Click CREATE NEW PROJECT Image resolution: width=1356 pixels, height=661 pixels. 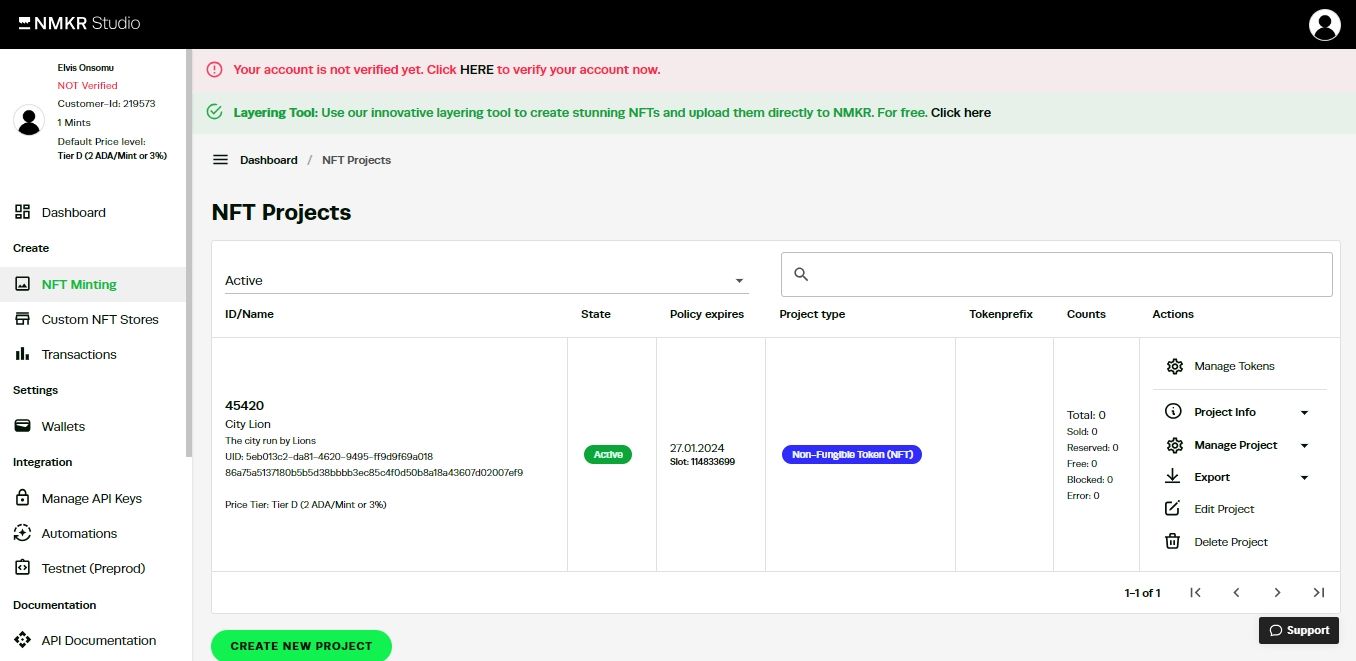[301, 646]
